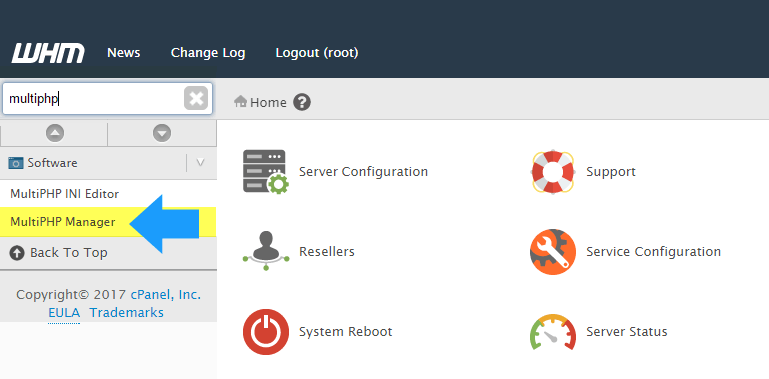769x379 pixels.
Task: Open the Resellers icon
Action: pyautogui.click(x=266, y=251)
